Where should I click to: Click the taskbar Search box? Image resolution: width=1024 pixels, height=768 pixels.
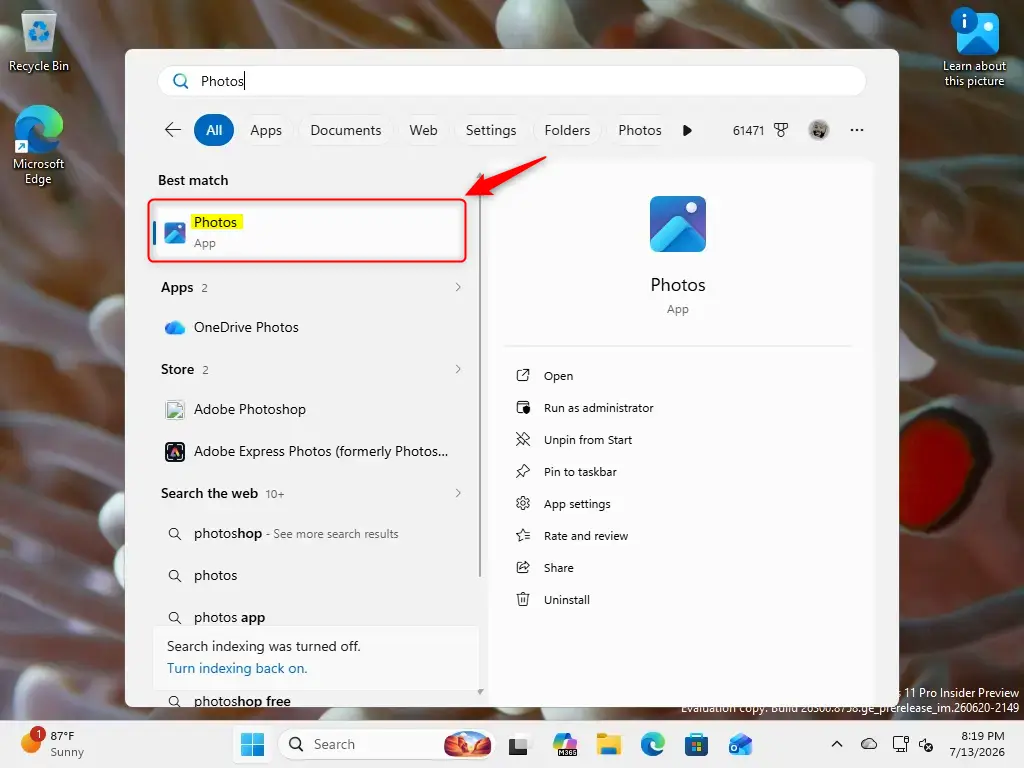click(385, 744)
